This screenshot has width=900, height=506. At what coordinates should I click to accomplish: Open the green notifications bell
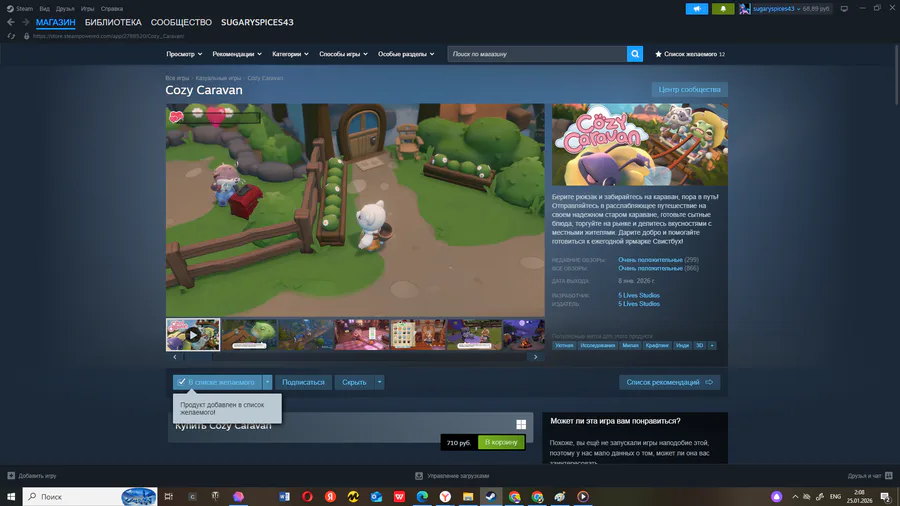723,9
